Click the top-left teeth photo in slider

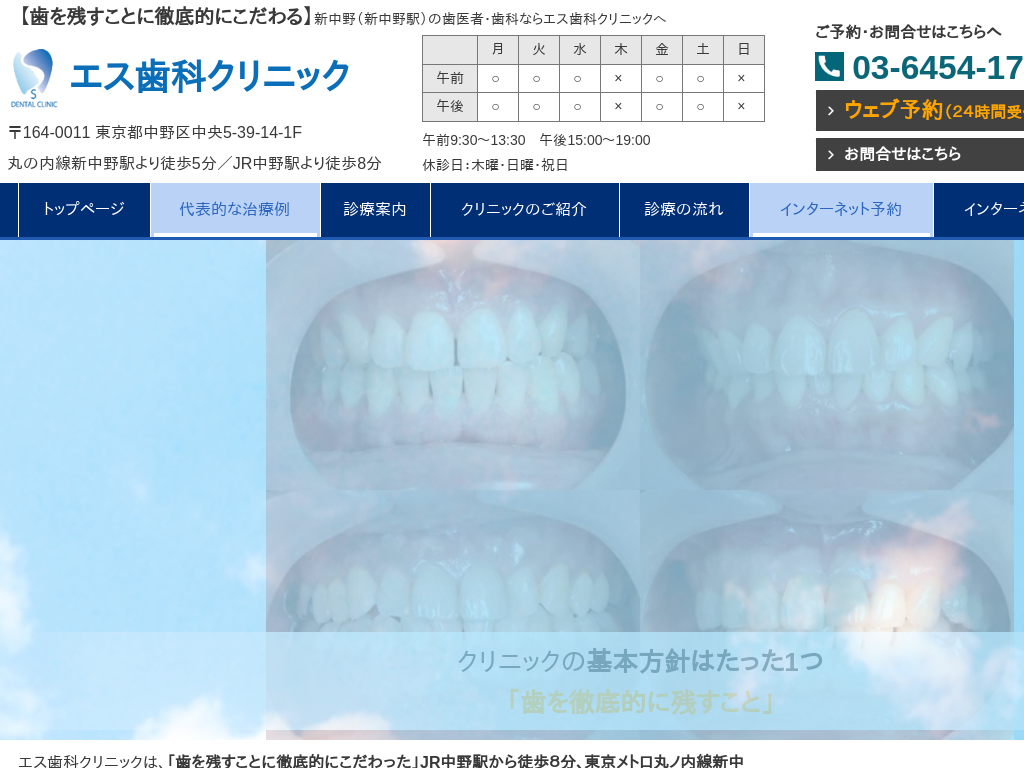click(453, 365)
